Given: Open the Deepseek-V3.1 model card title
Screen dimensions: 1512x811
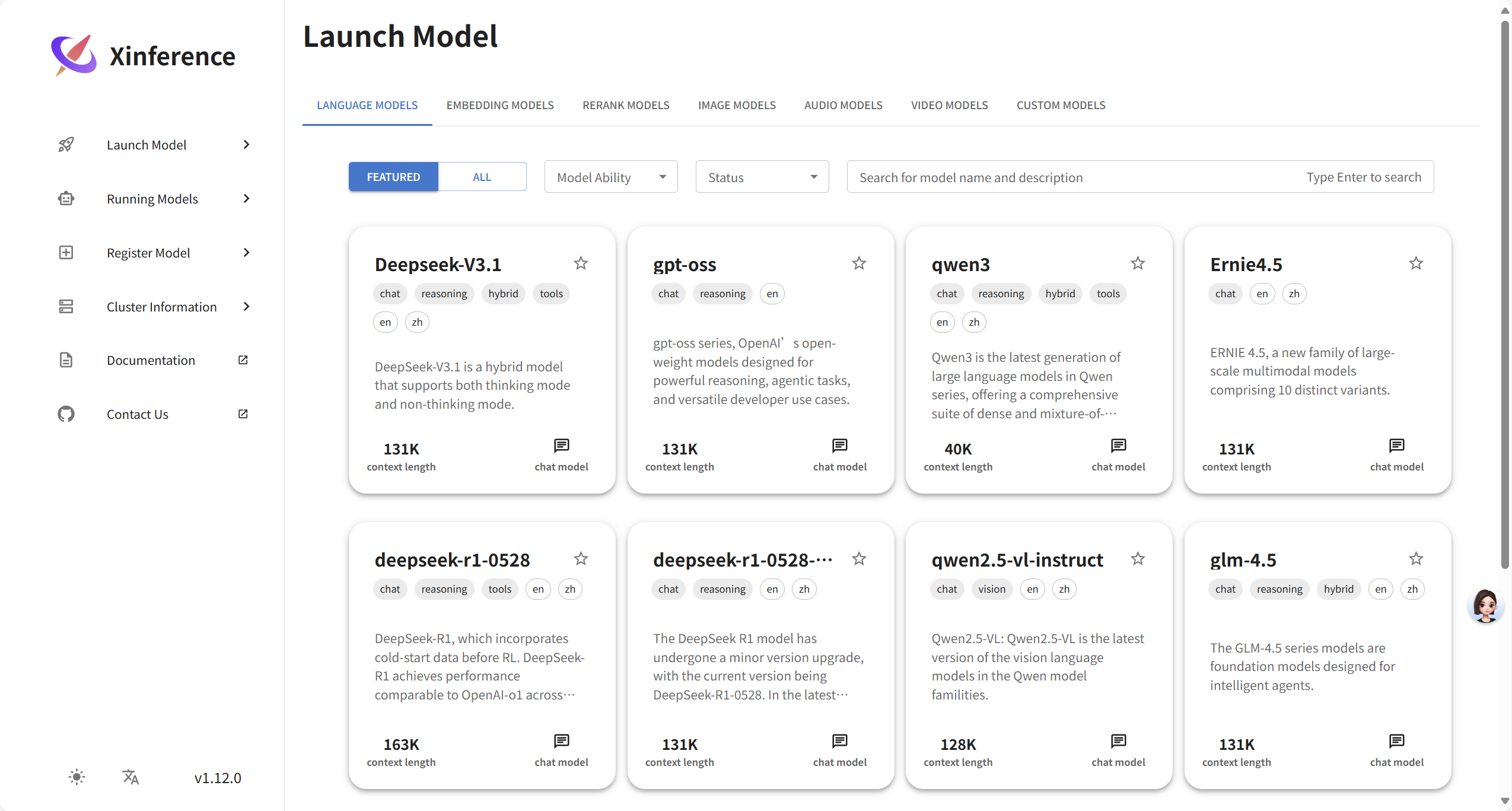Looking at the screenshot, I should click(438, 265).
